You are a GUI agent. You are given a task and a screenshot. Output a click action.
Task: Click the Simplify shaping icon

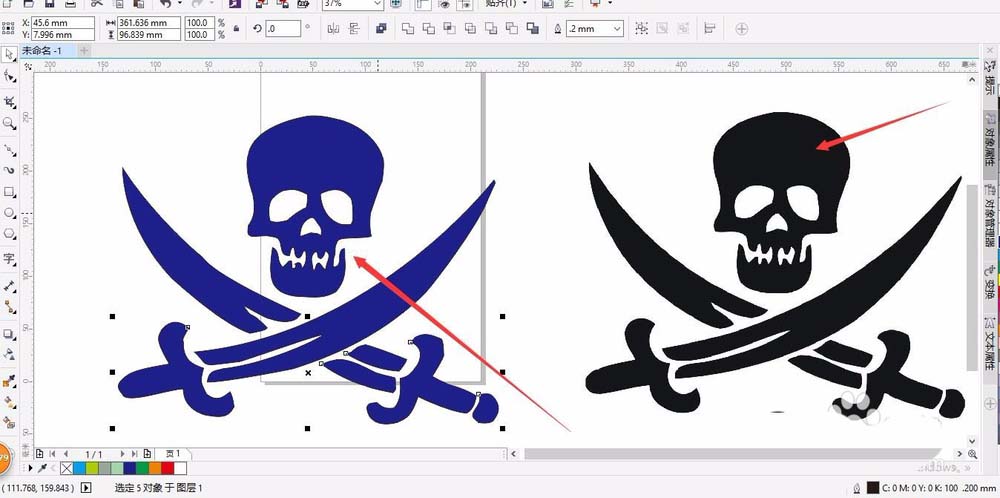pyautogui.click(x=471, y=29)
